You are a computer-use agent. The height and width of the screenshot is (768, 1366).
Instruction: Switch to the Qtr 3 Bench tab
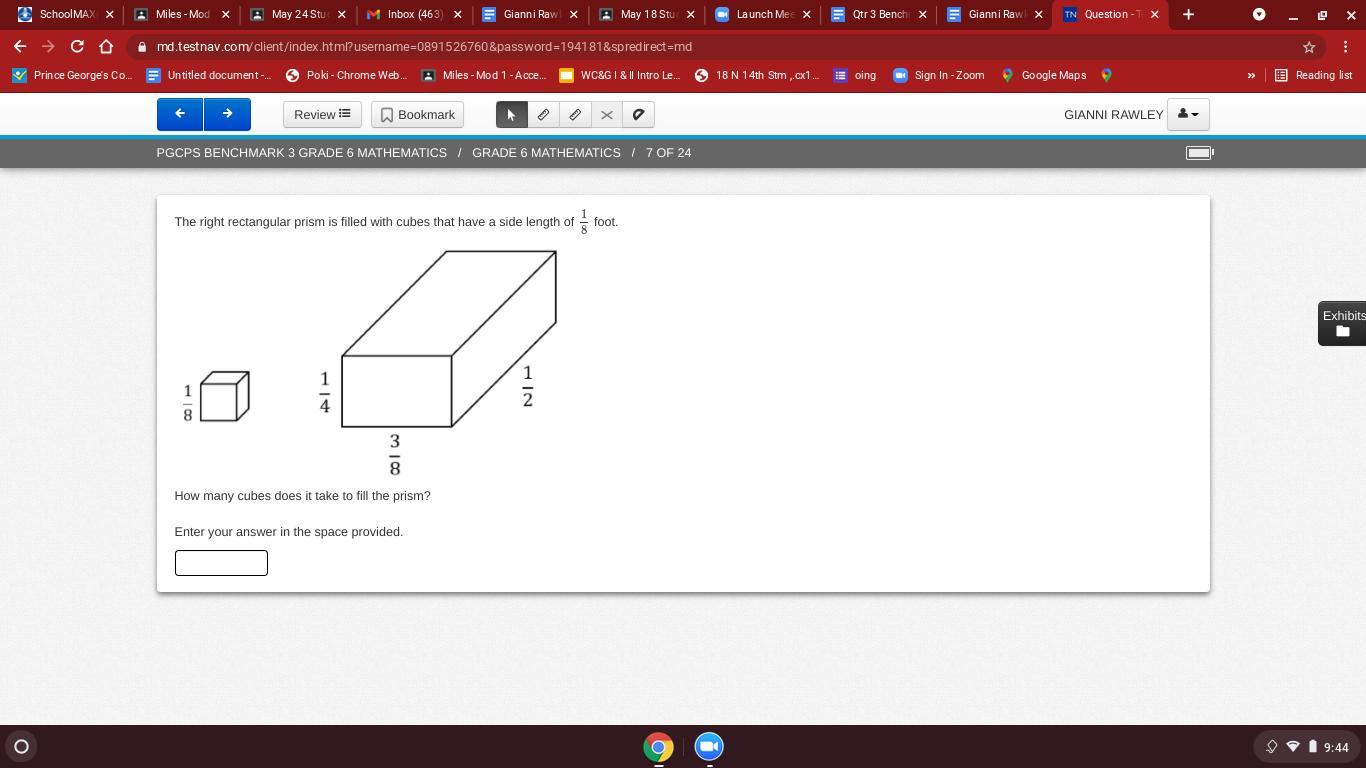coord(877,14)
